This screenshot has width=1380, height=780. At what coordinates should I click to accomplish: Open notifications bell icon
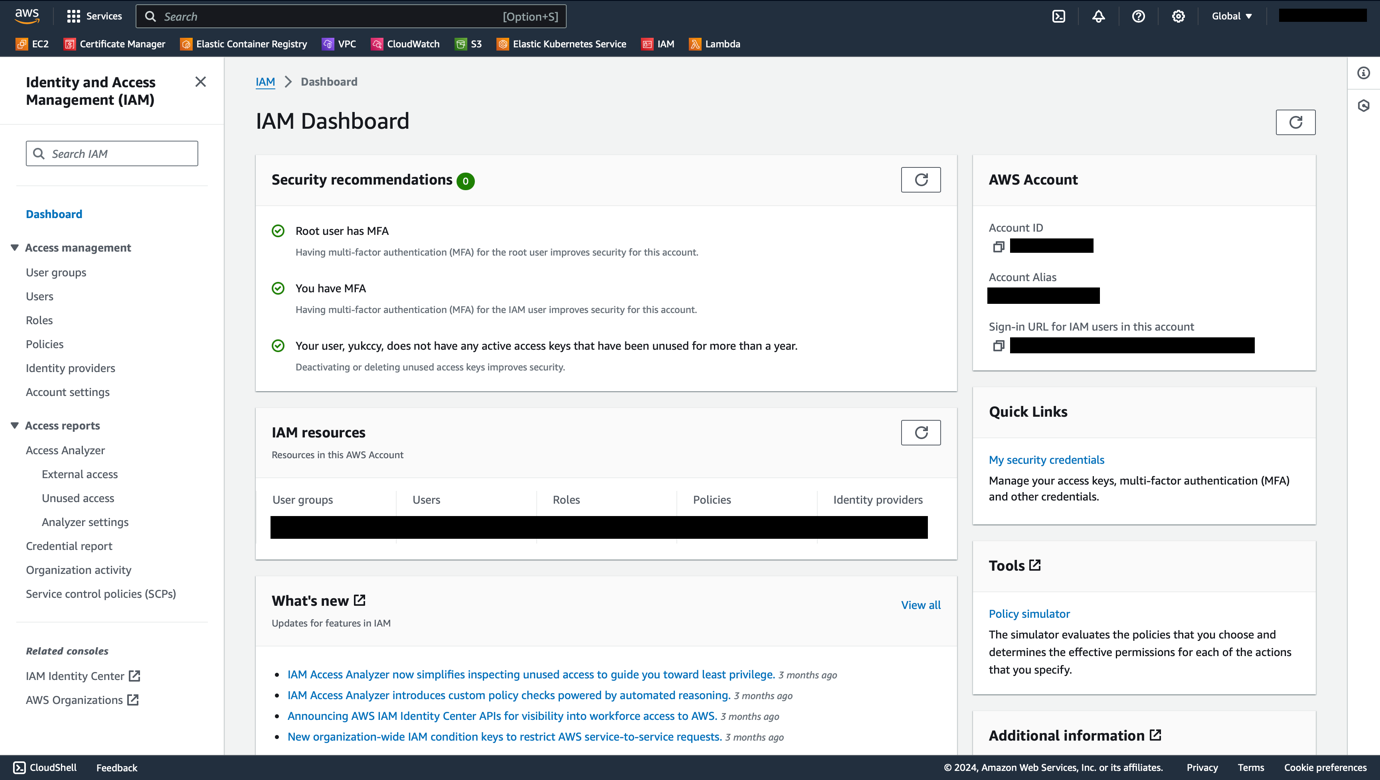pyautogui.click(x=1098, y=16)
